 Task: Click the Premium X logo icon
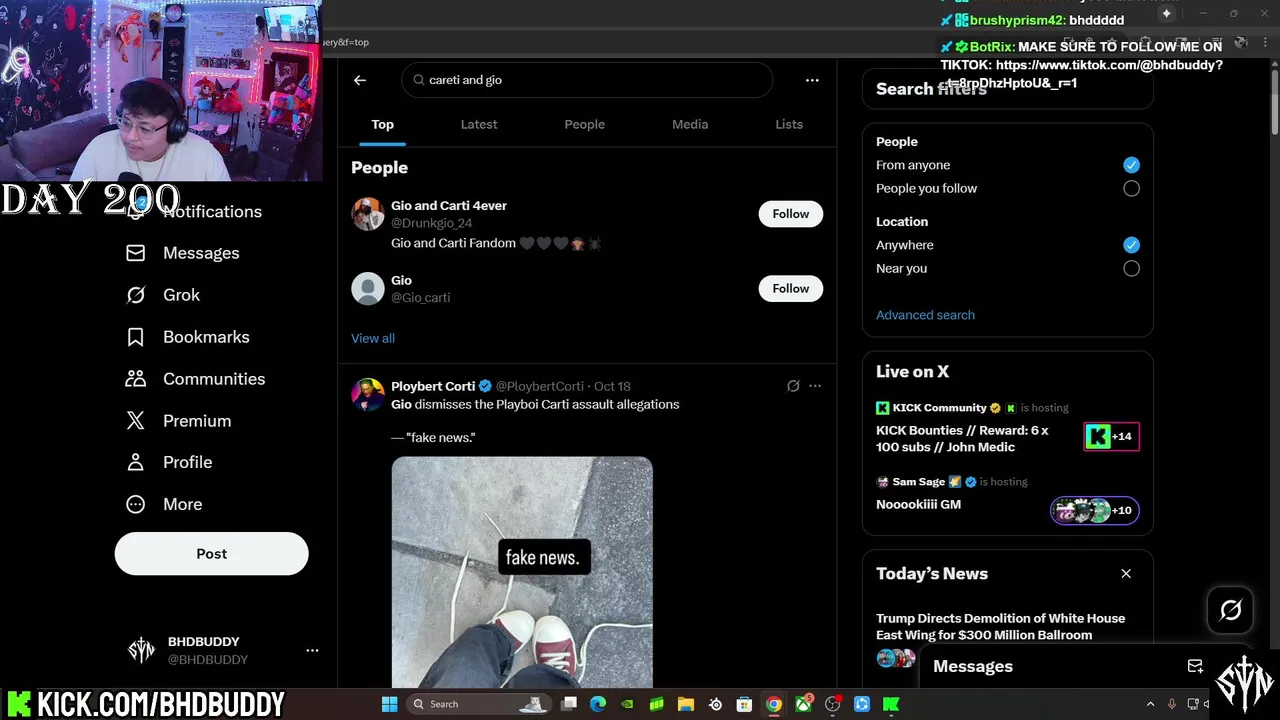tap(136, 421)
